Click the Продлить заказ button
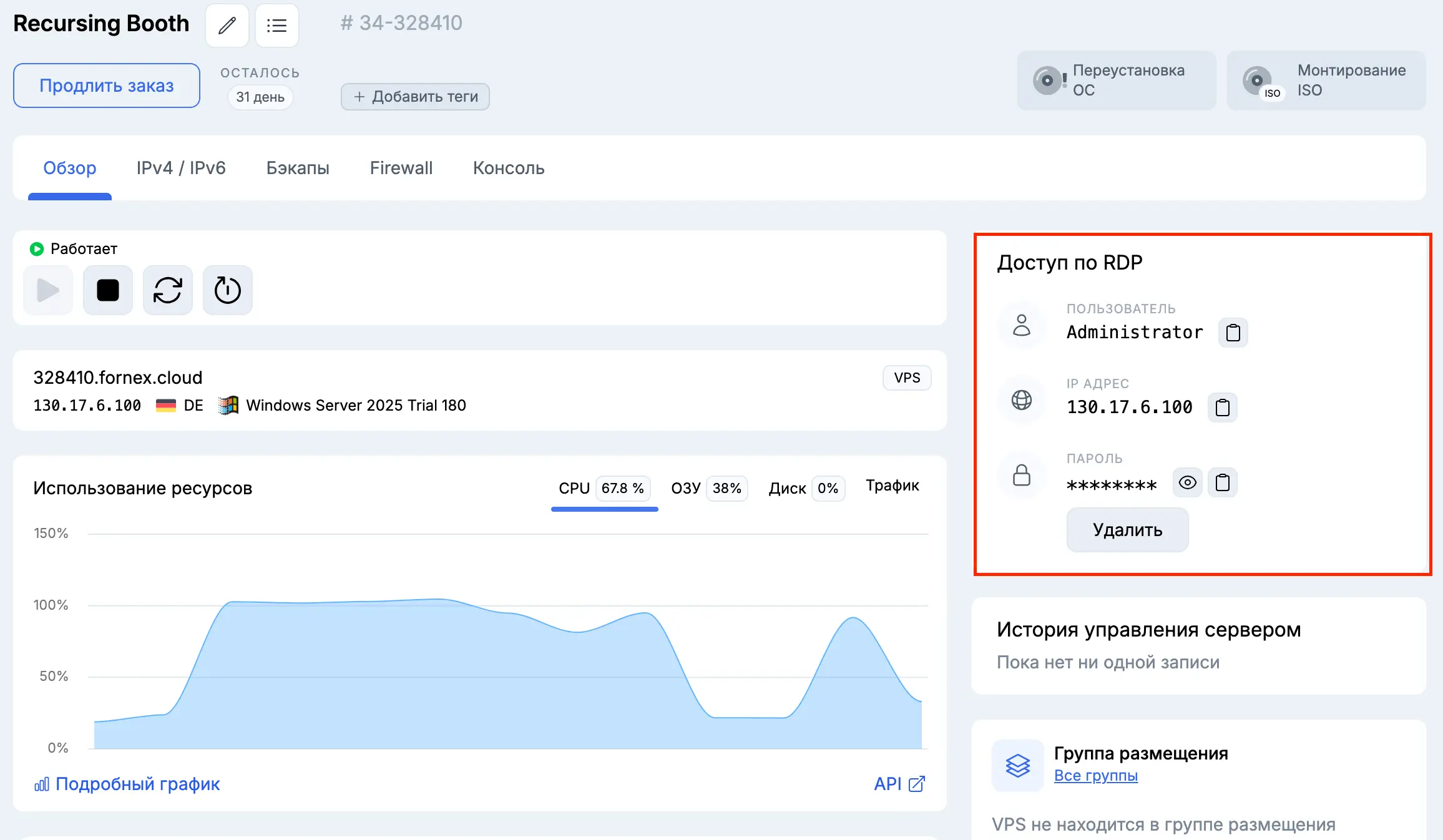Screen dimensions: 1443x840 [x=107, y=85]
